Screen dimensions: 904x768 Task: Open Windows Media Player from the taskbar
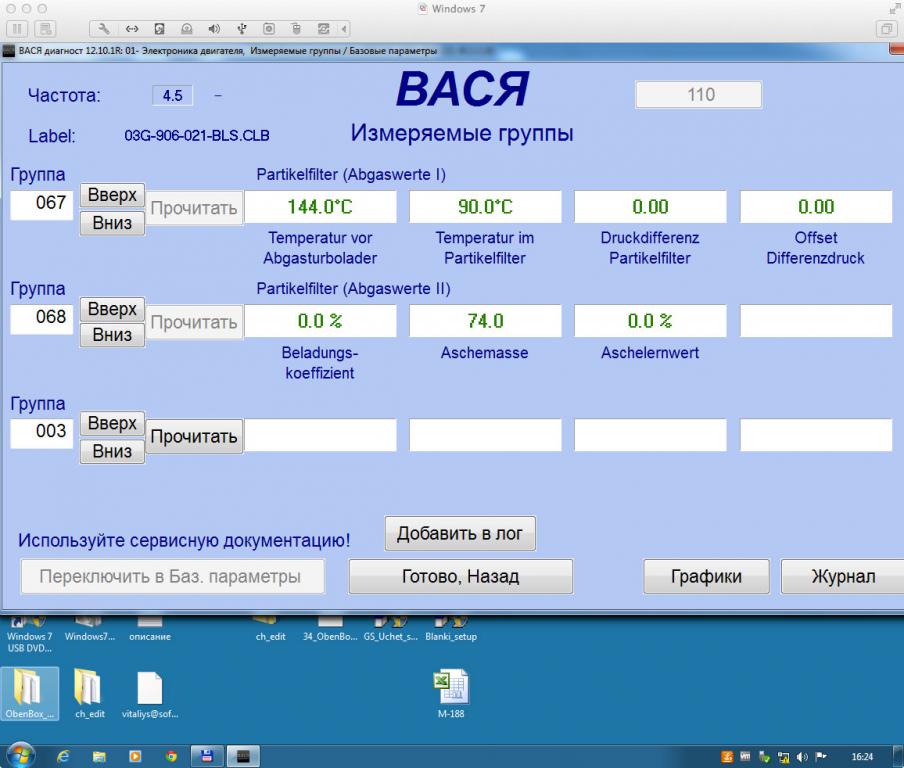click(135, 756)
